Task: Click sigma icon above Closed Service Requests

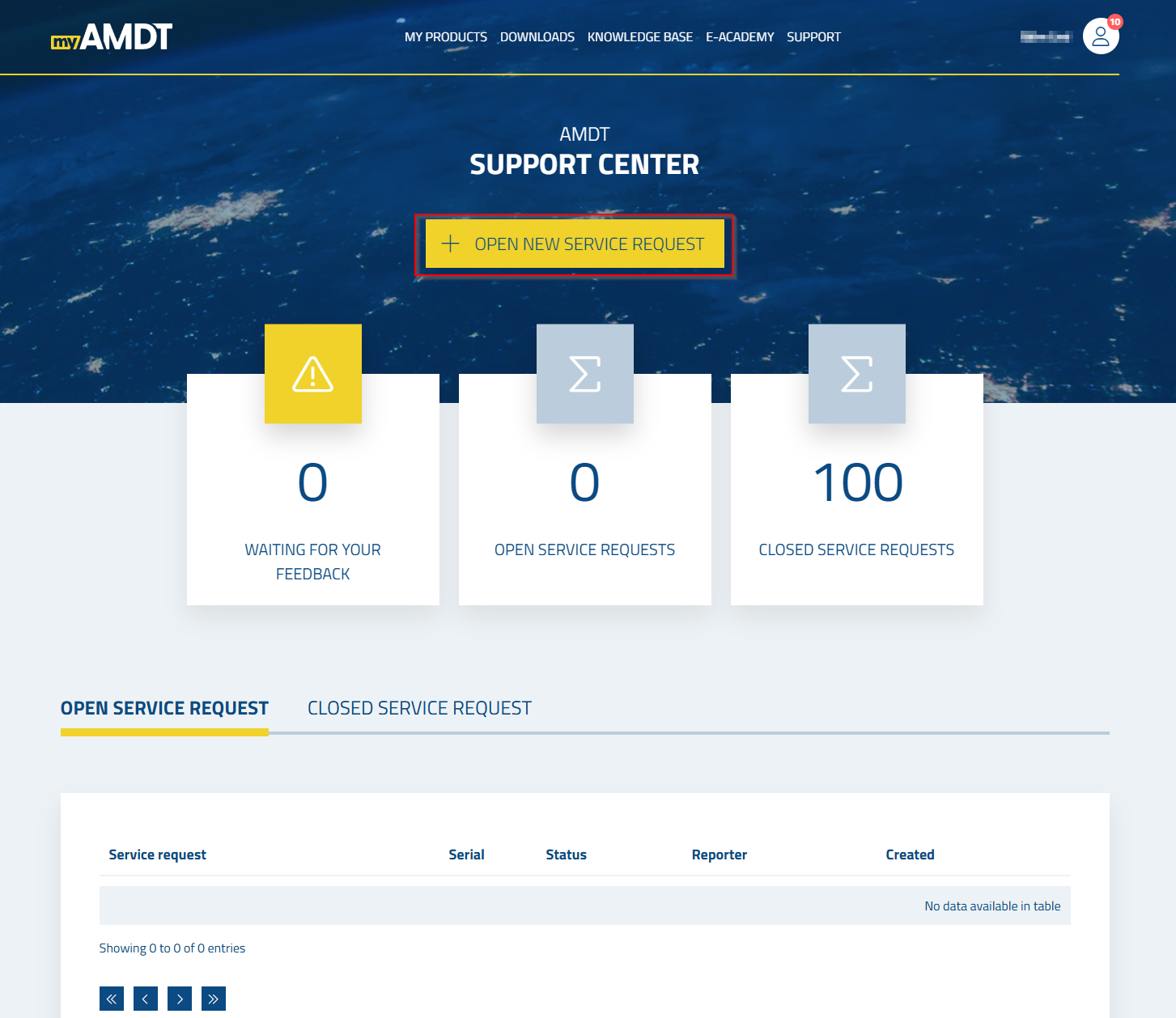Action: tap(856, 374)
